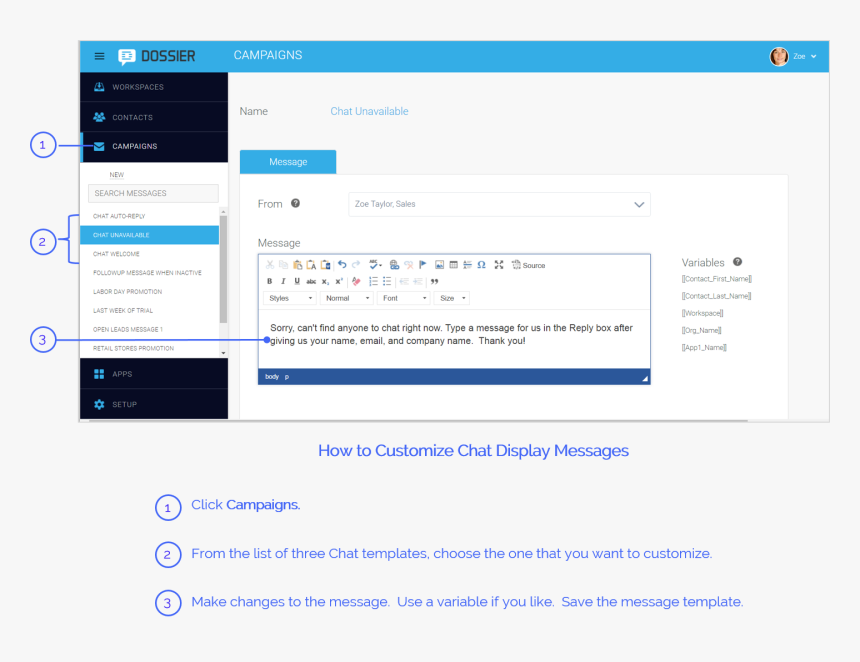Toggle the Source view button
This screenshot has width=860, height=662.
(x=528, y=265)
